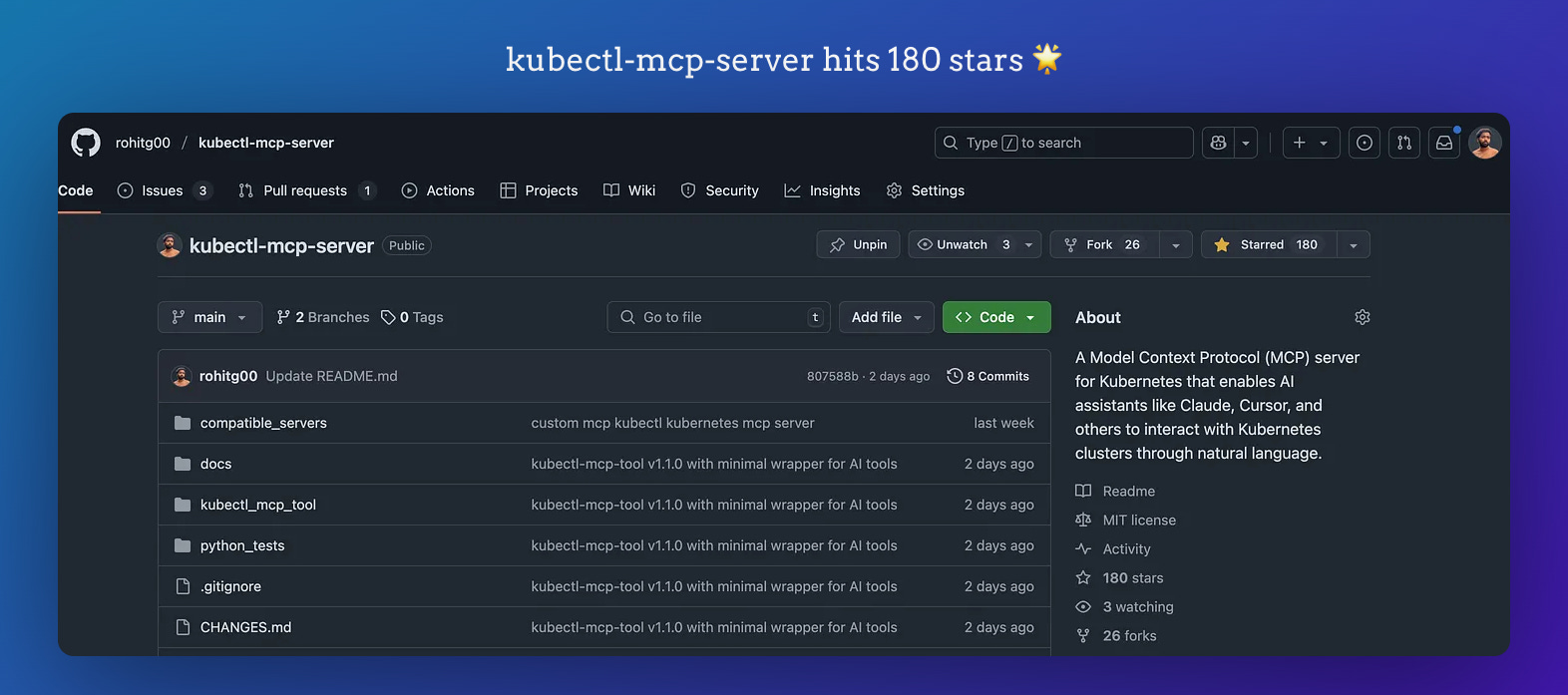Screen dimensions: 1568x695
Task: Expand the Fork options dropdown arrow
Action: click(x=1176, y=244)
